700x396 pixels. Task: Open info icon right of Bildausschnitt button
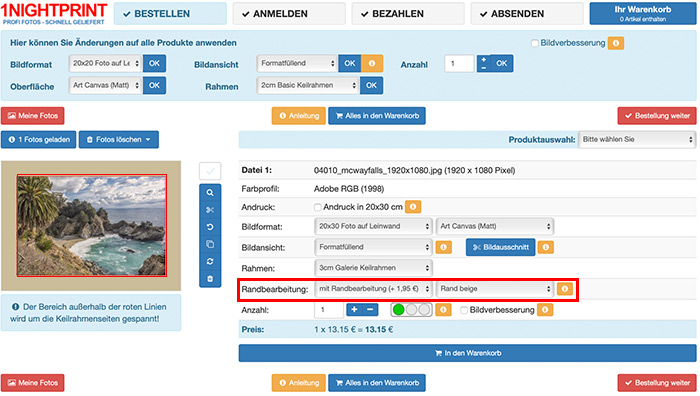click(x=546, y=247)
